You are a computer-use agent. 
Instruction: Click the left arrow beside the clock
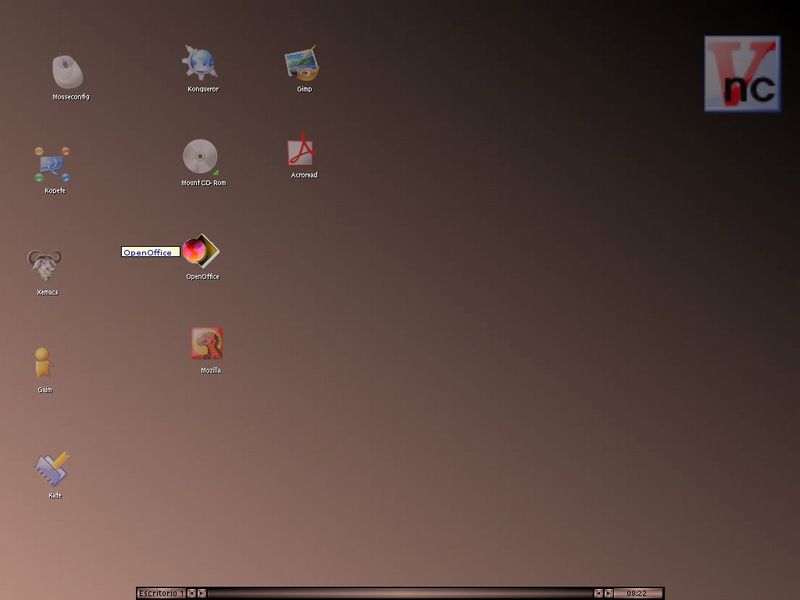coord(598,593)
